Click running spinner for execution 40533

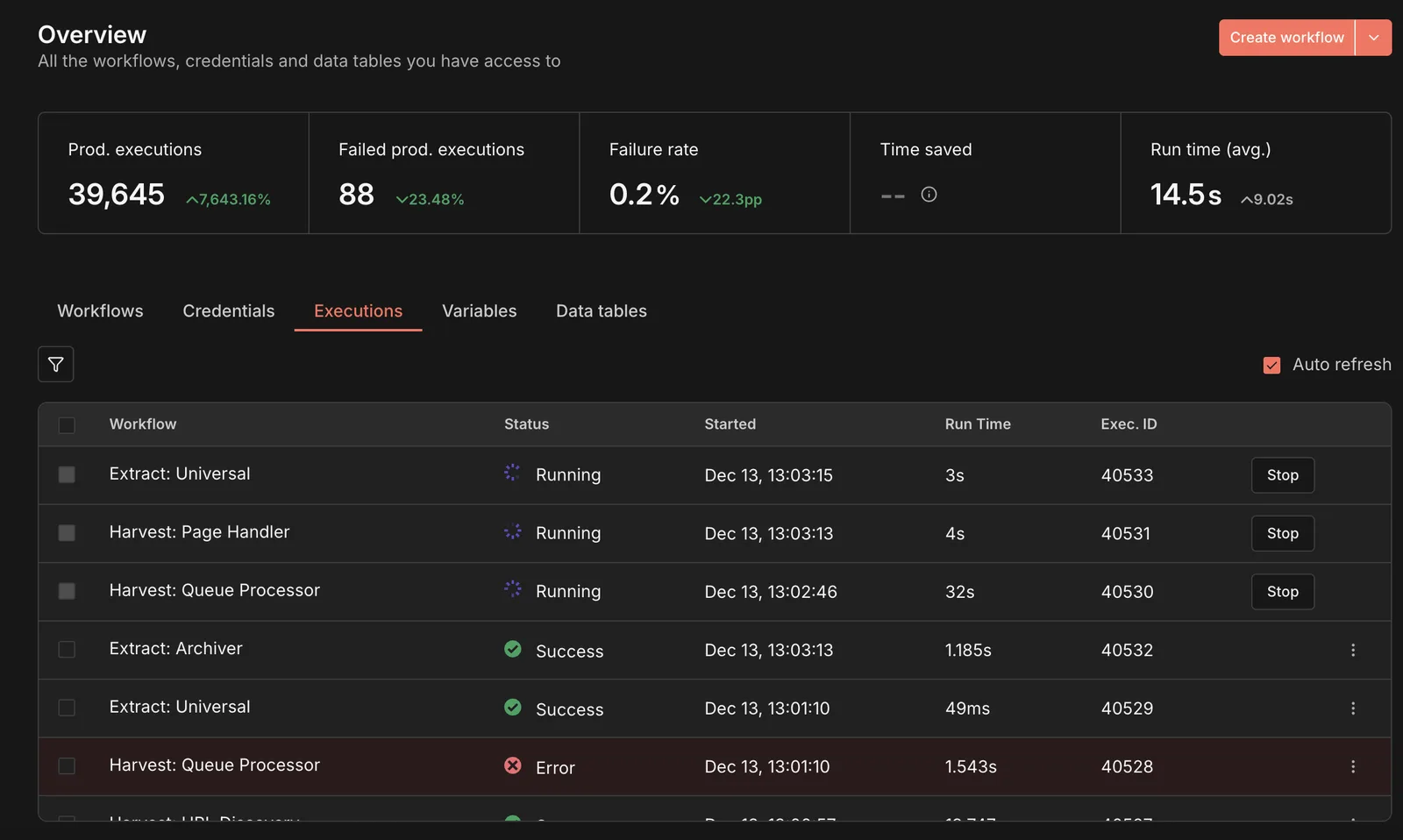coord(512,473)
